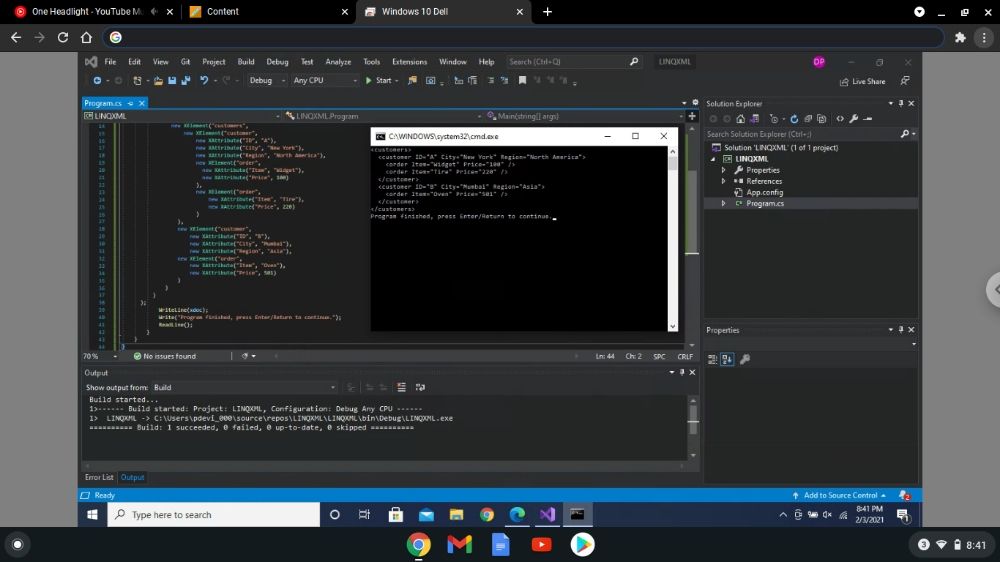The width and height of the screenshot is (1000, 562).
Task: Open Windows Start menu
Action: point(92,514)
